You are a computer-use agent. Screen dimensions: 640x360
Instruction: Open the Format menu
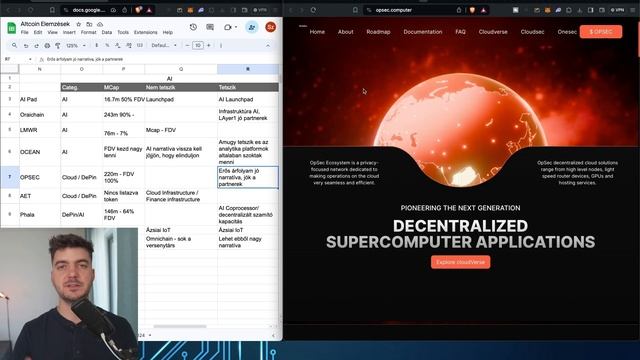[89, 32]
